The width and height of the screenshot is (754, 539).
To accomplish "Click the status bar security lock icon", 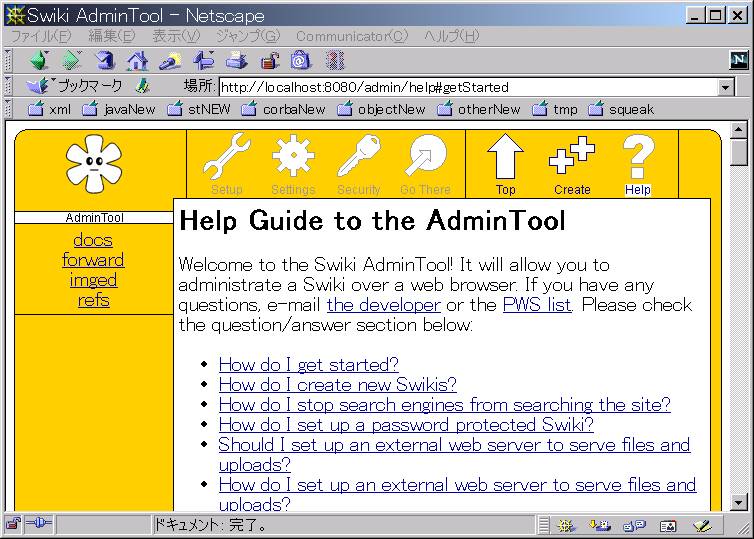I will [x=13, y=524].
